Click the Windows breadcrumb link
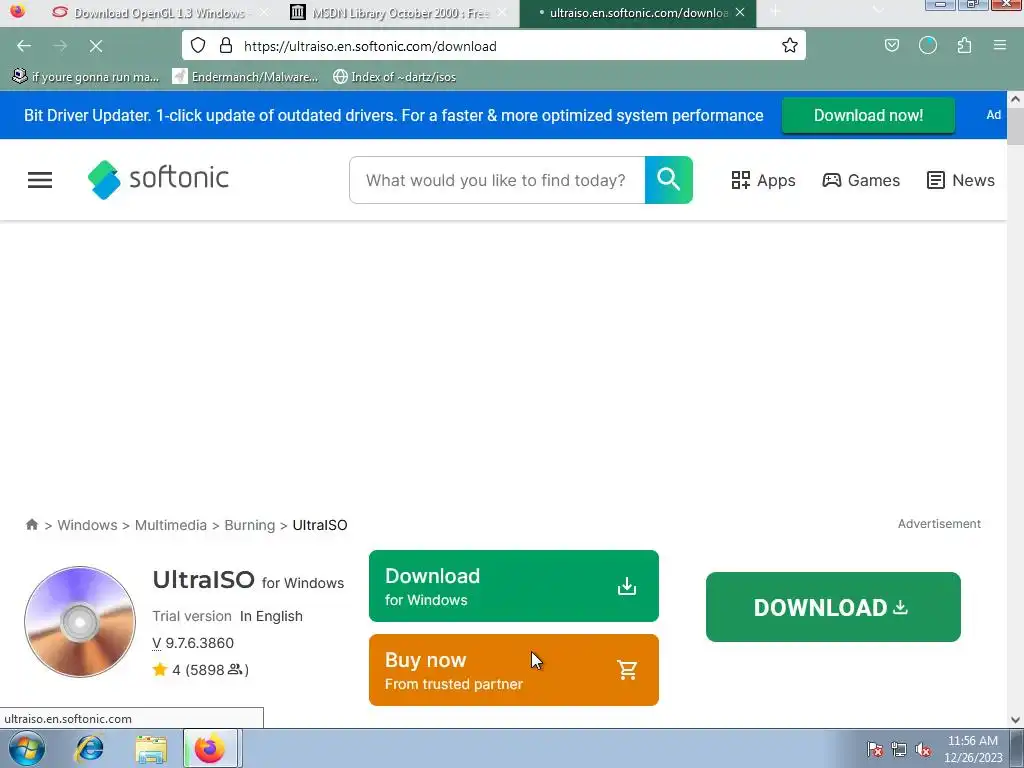 click(x=88, y=525)
